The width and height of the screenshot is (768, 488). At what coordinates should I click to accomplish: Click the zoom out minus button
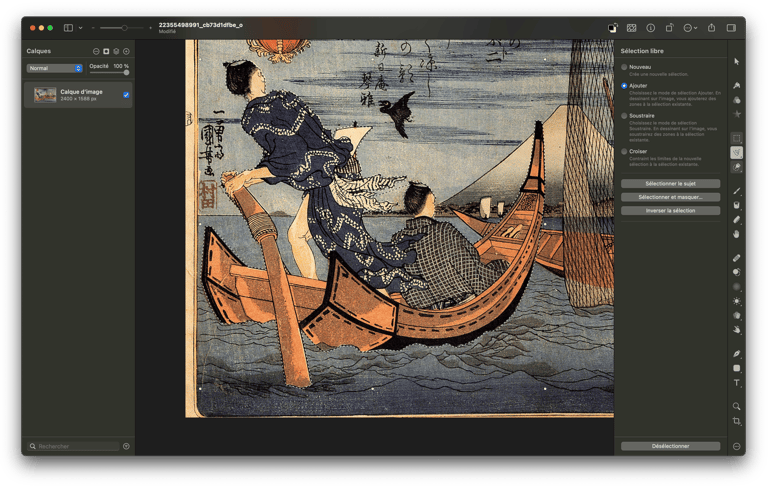(x=93, y=28)
